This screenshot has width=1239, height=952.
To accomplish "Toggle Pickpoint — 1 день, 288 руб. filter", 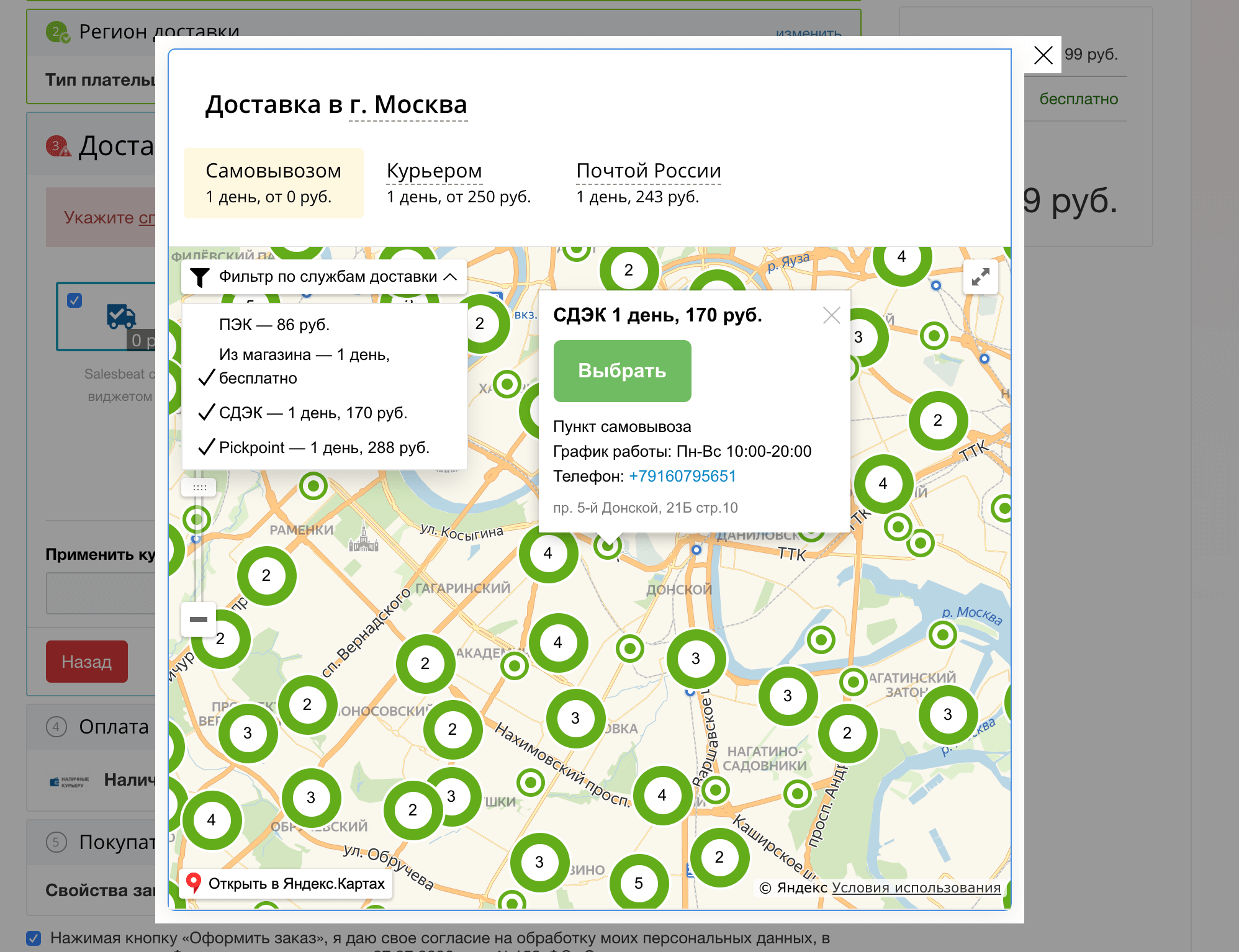I will tap(314, 447).
